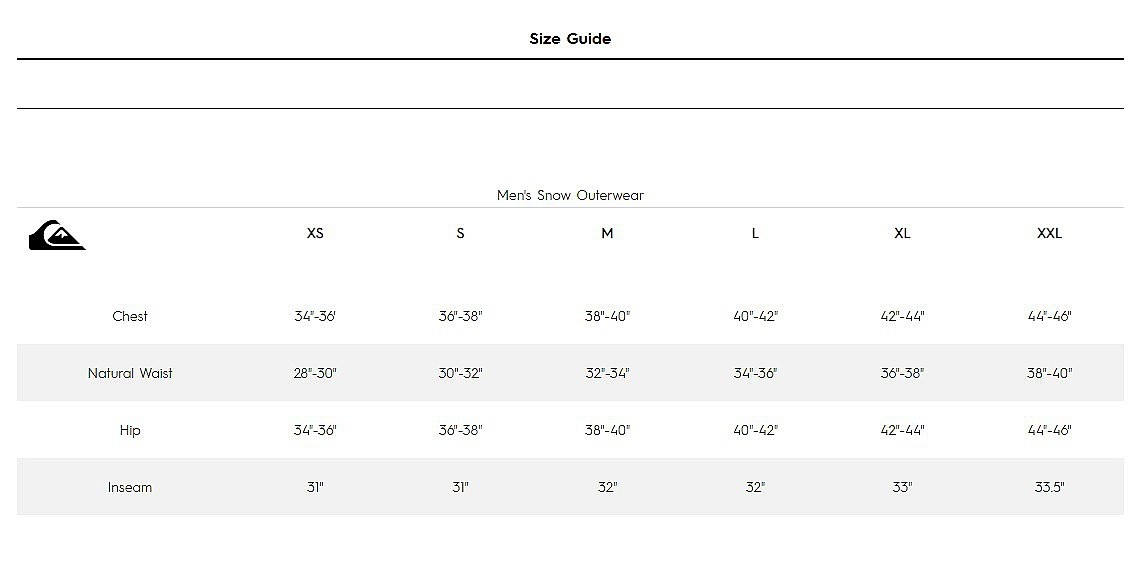Click the XS chest measurement 34"-36"

tap(315, 316)
